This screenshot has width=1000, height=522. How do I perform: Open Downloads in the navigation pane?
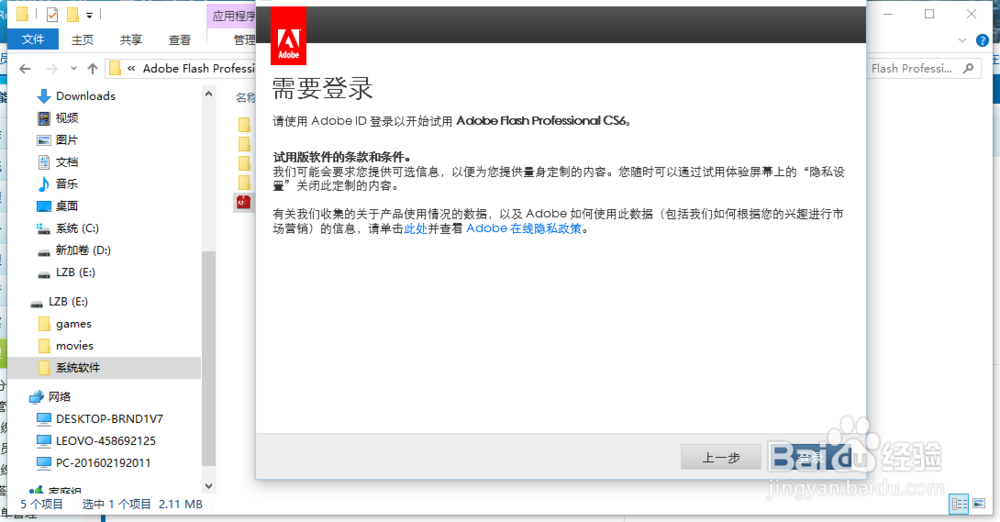pyautogui.click(x=85, y=96)
